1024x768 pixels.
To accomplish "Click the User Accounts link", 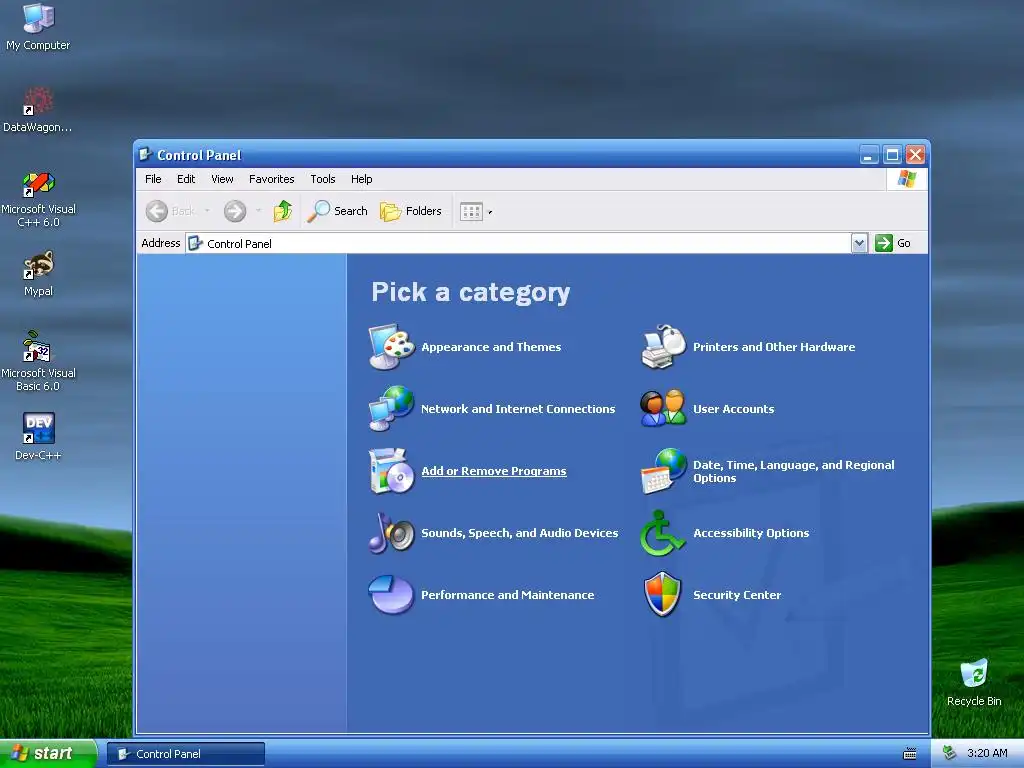I will pyautogui.click(x=733, y=409).
